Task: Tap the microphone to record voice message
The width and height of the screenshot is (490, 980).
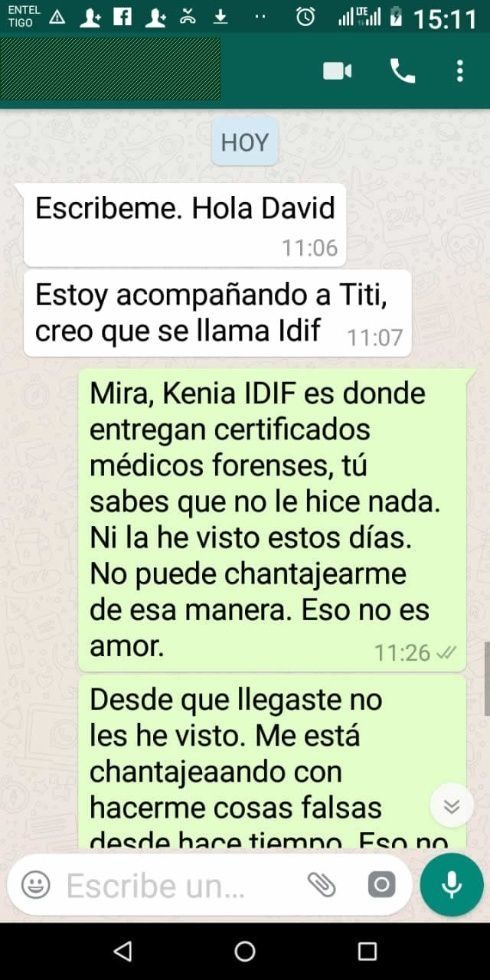Action: coord(451,884)
